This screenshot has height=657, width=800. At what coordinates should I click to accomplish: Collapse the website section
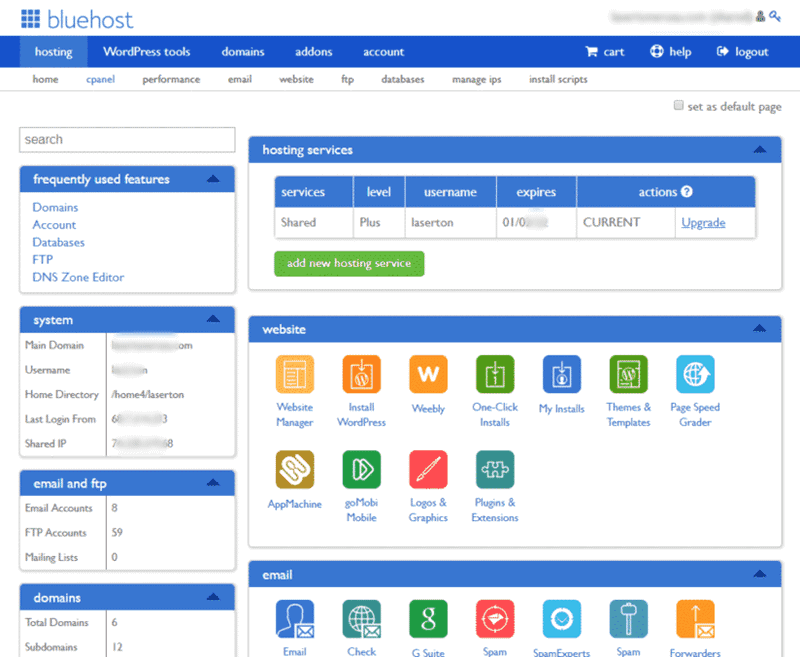(760, 328)
